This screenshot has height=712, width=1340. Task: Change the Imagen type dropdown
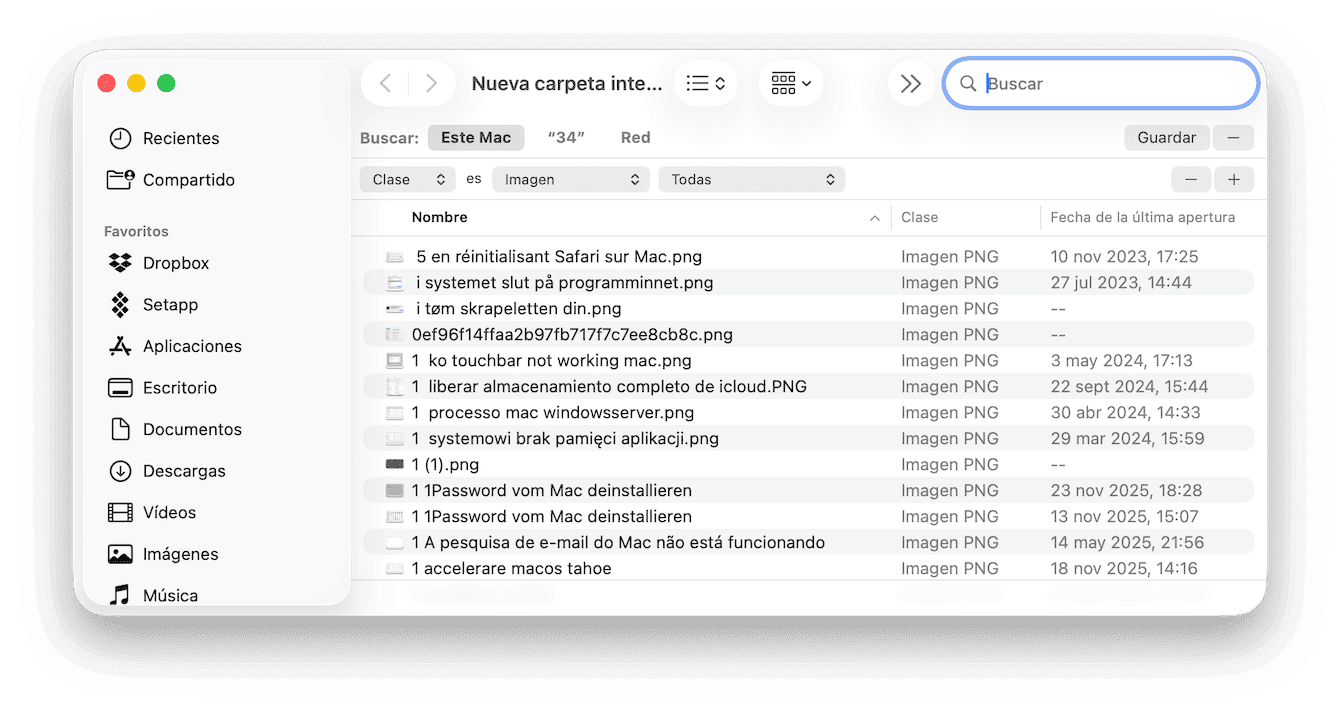tap(570, 179)
